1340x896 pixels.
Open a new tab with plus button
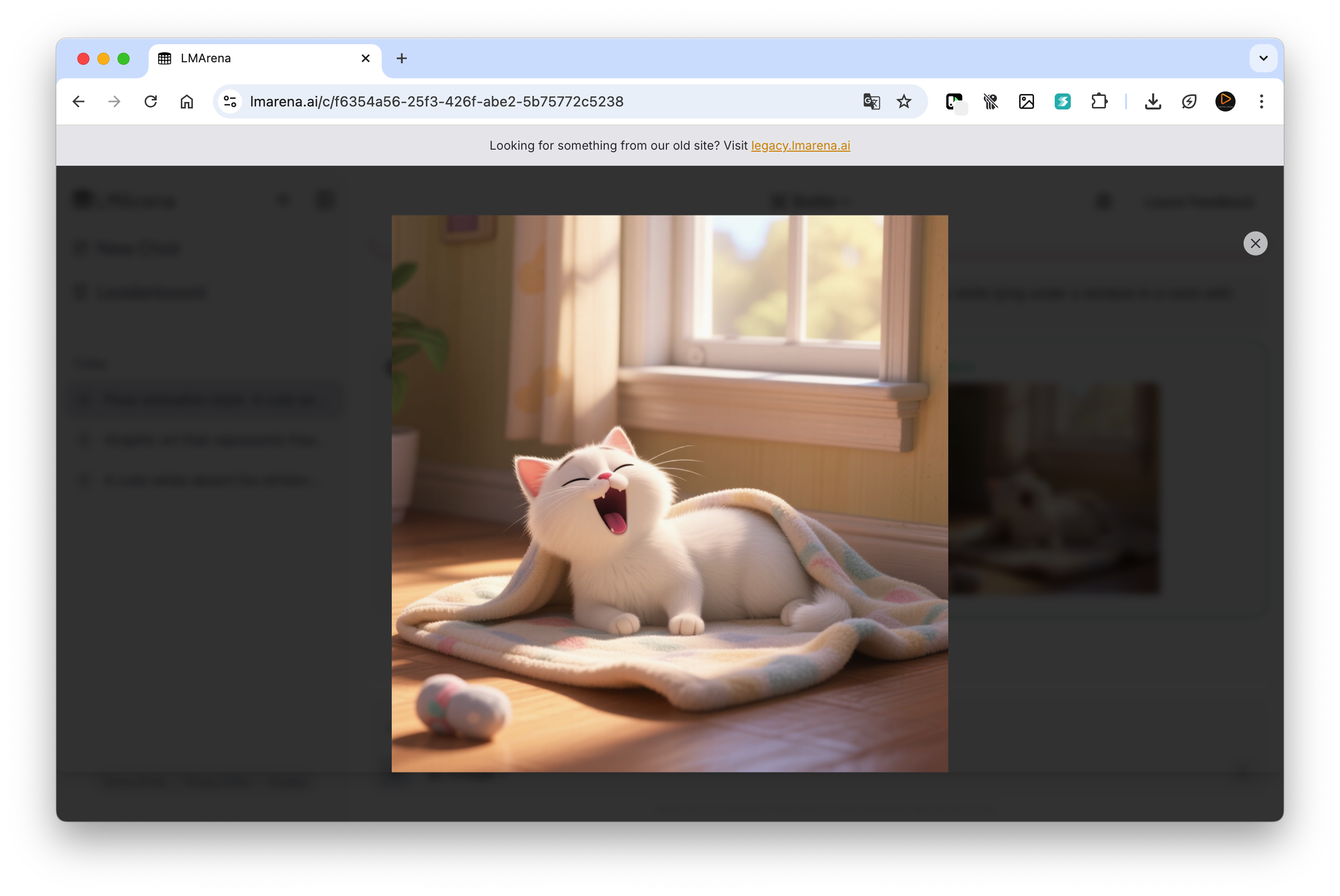point(402,58)
